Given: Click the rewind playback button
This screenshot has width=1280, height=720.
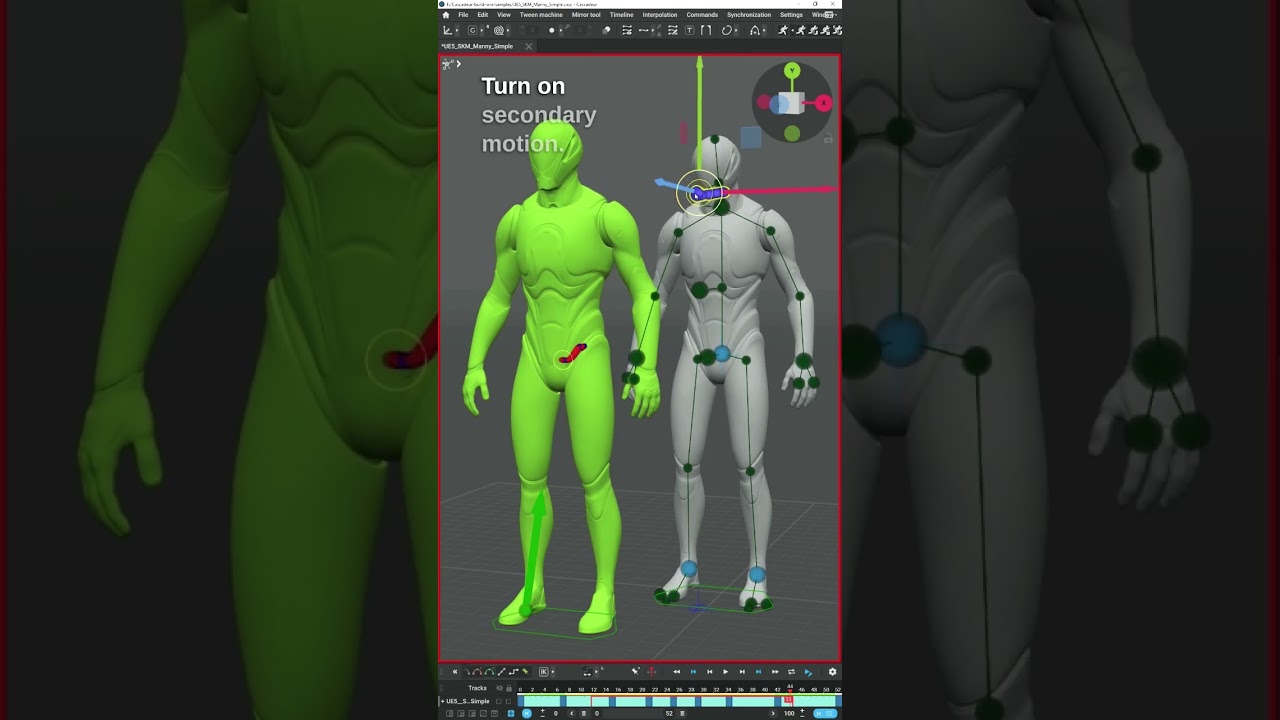Looking at the screenshot, I should pyautogui.click(x=677, y=672).
